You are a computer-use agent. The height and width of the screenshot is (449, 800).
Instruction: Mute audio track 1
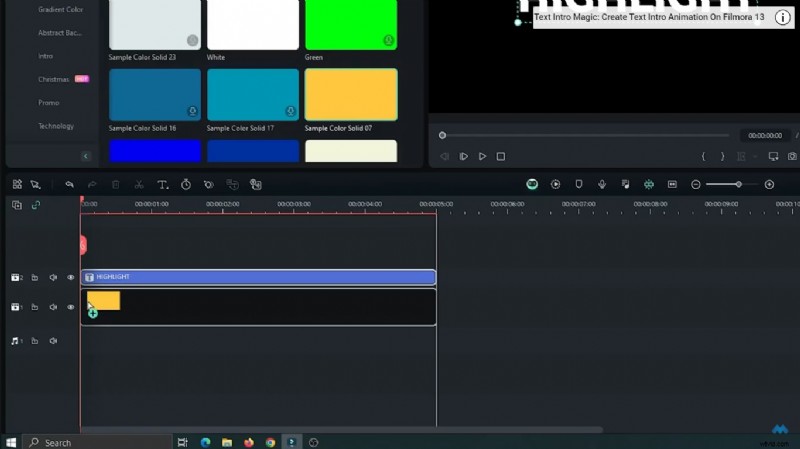point(53,340)
